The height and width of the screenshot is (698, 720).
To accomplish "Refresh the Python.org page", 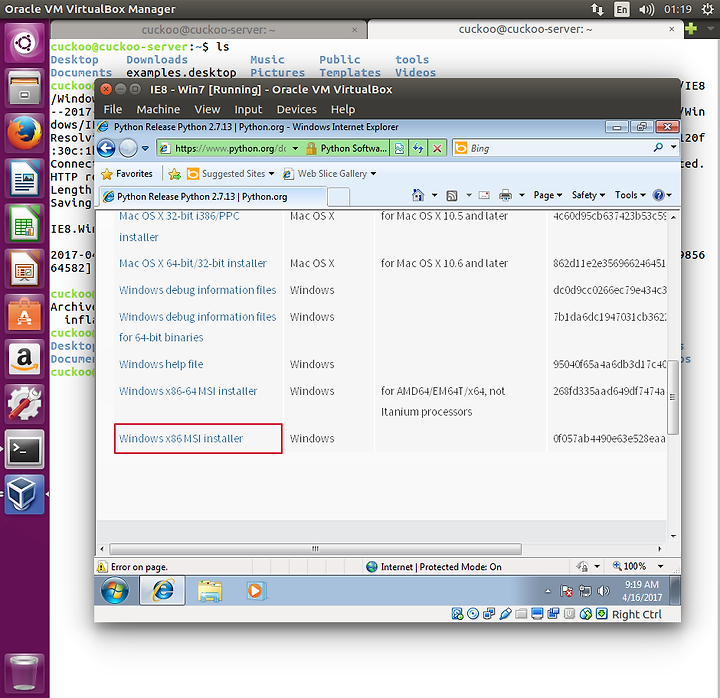I will click(418, 148).
